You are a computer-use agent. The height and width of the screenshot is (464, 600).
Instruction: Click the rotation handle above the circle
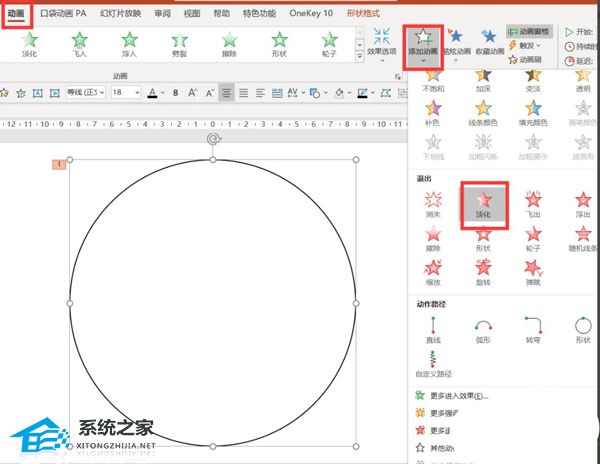[213, 139]
